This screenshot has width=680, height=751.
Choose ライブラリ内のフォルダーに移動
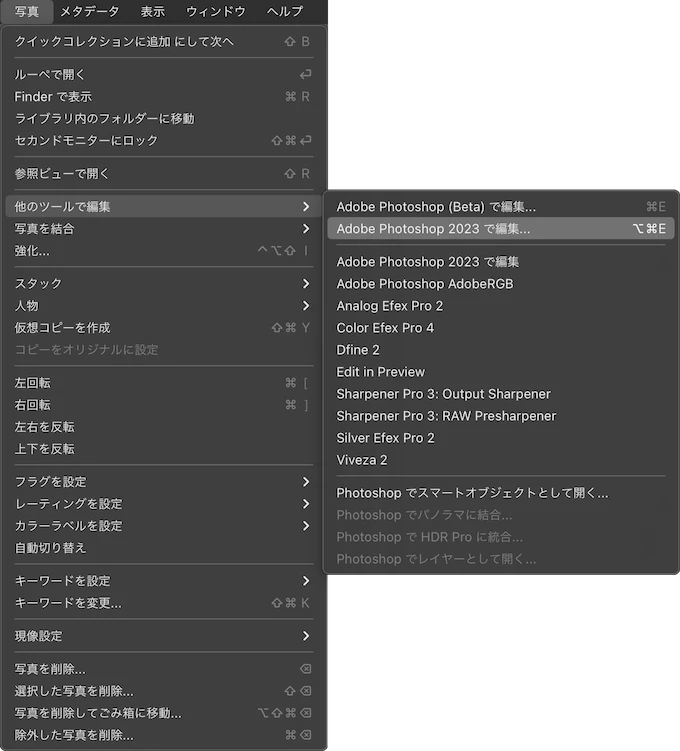tap(164, 118)
